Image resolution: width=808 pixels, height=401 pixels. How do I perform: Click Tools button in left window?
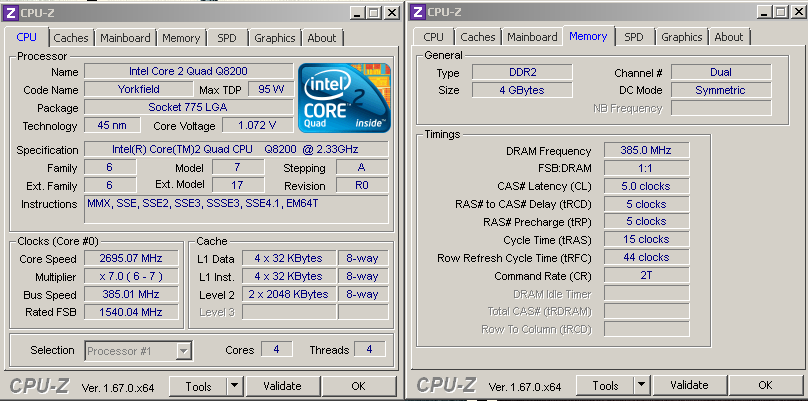(198, 386)
